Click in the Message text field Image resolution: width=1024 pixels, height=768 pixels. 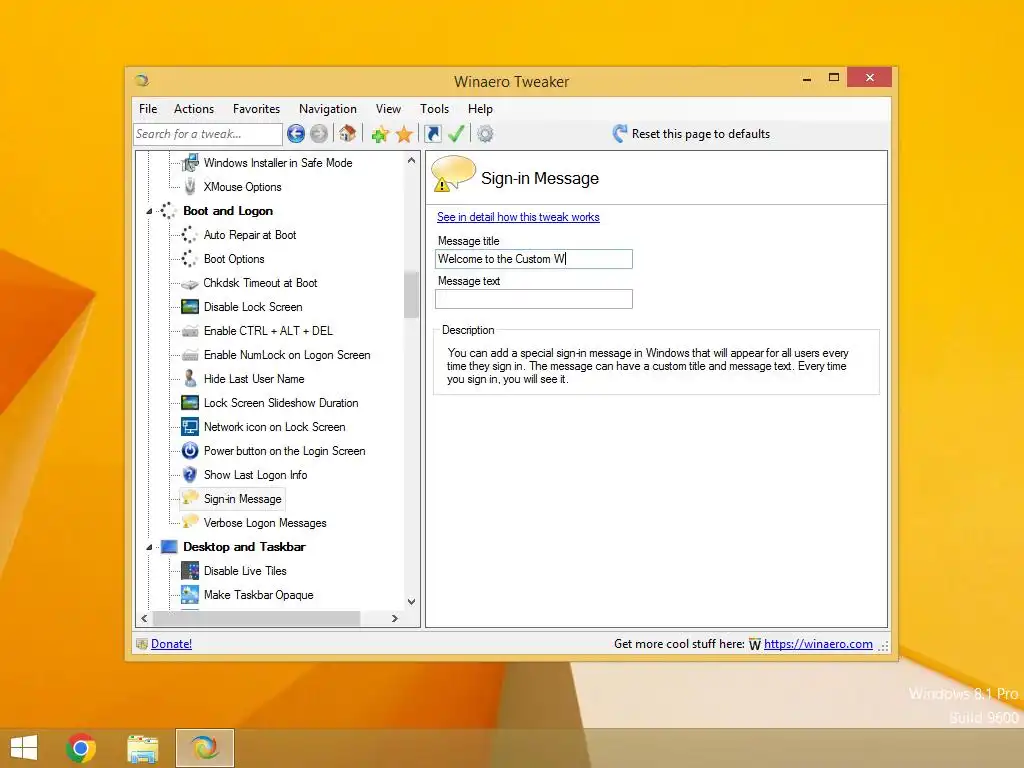click(x=534, y=299)
